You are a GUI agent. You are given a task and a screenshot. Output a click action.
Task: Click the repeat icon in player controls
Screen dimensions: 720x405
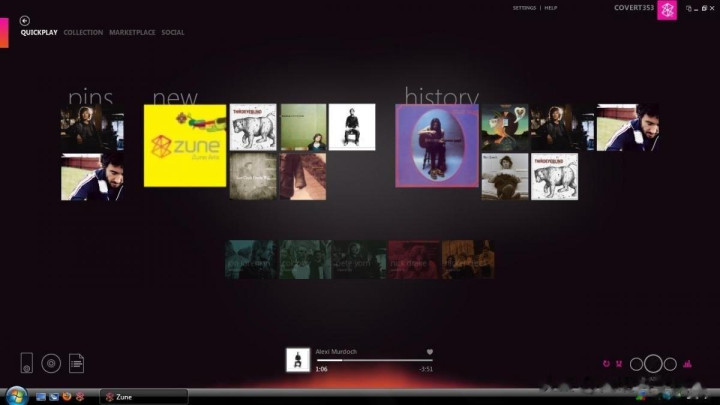[606, 364]
